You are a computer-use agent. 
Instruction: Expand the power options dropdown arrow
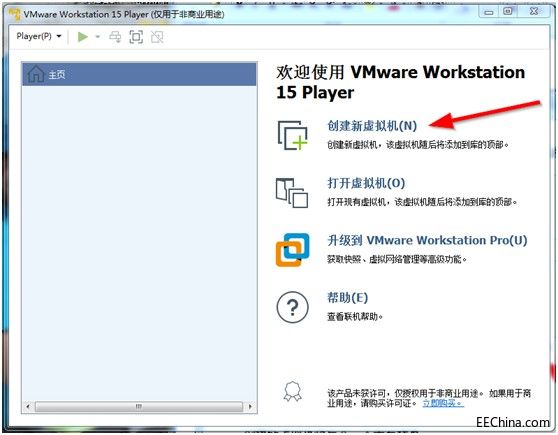(98, 37)
